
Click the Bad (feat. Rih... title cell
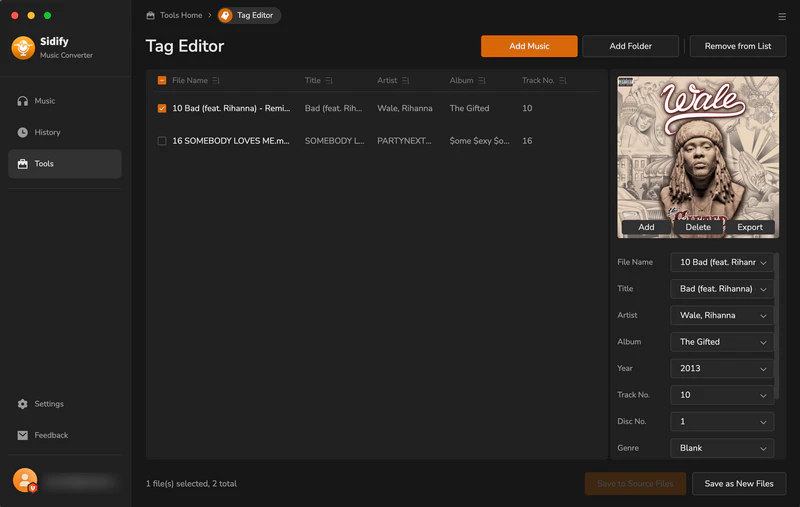333,108
